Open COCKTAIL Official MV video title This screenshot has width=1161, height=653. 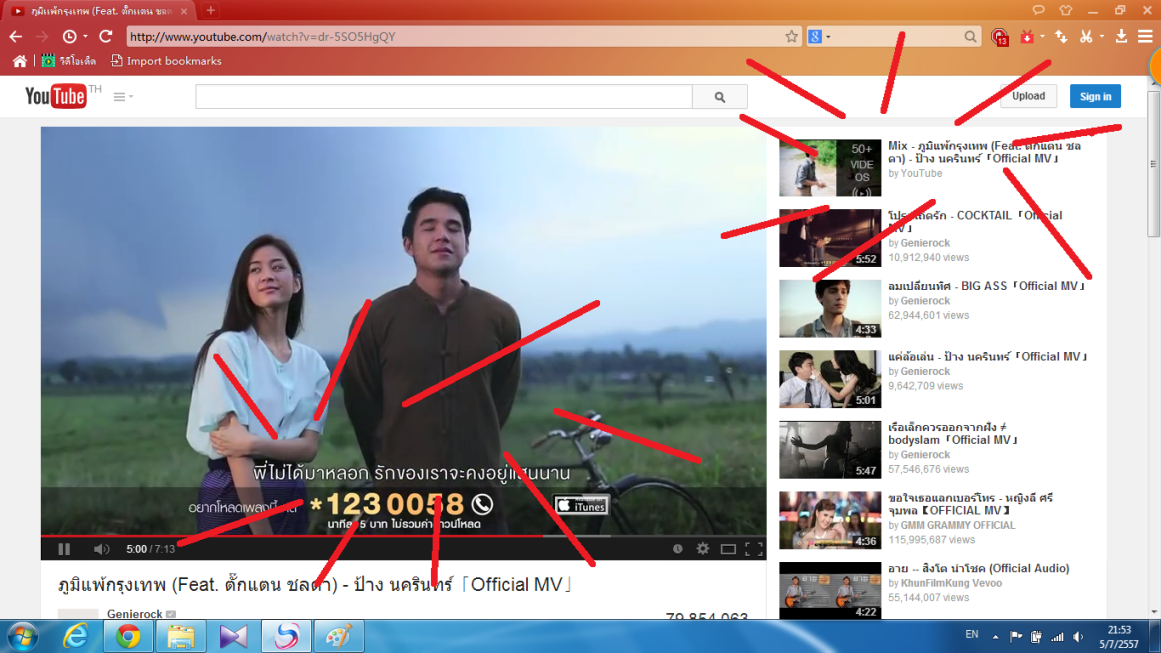(x=975, y=221)
